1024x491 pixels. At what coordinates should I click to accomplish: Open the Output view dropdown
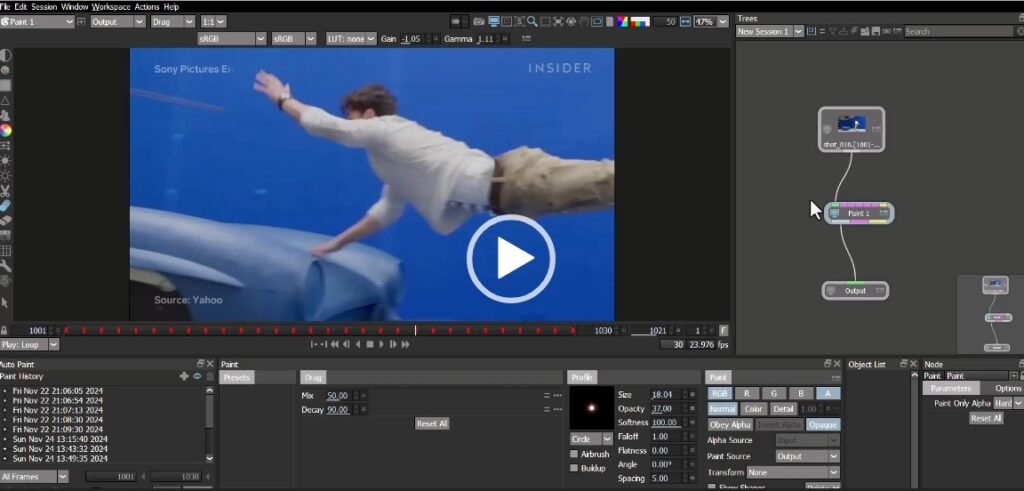[x=118, y=22]
